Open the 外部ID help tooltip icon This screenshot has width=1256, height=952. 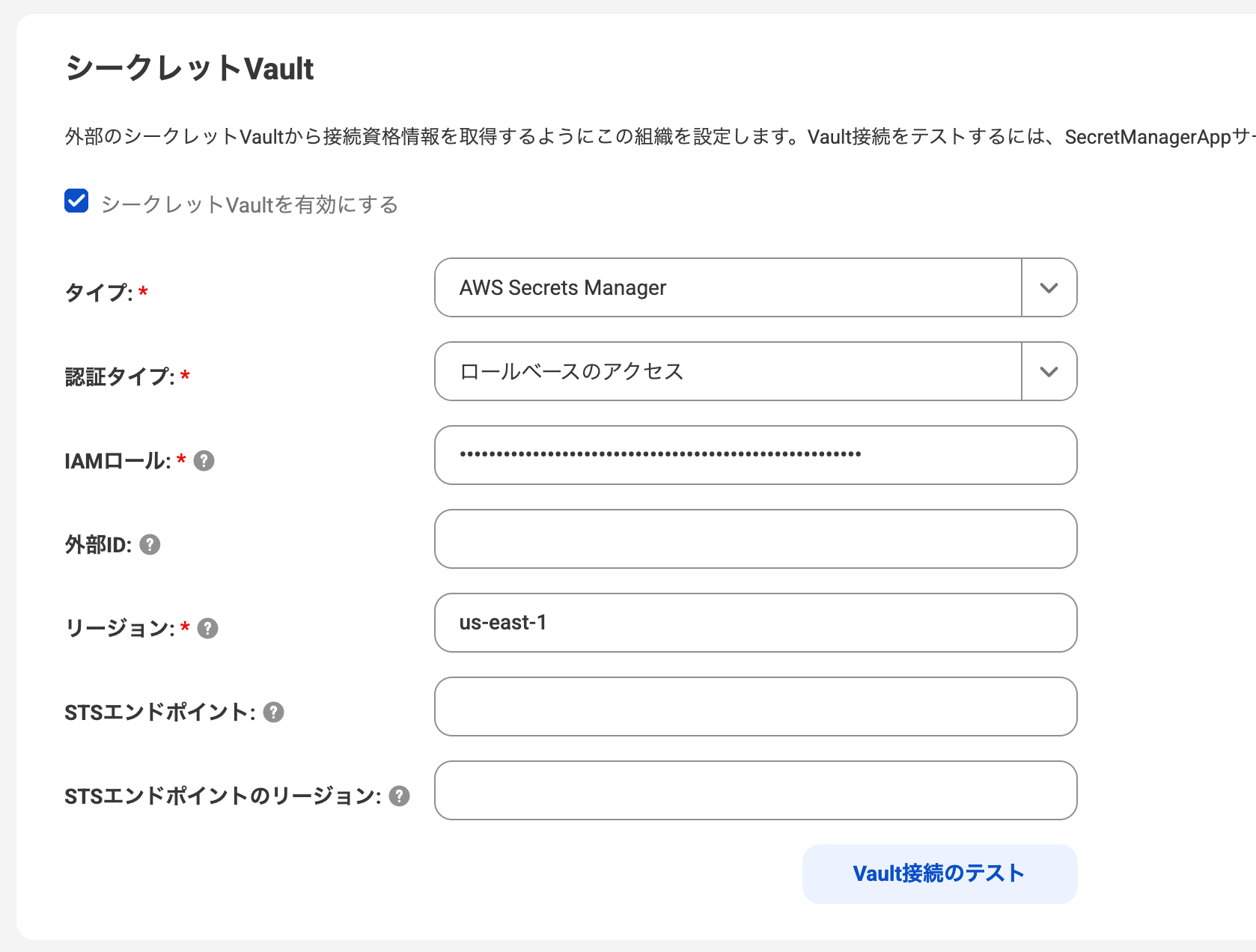(x=150, y=545)
